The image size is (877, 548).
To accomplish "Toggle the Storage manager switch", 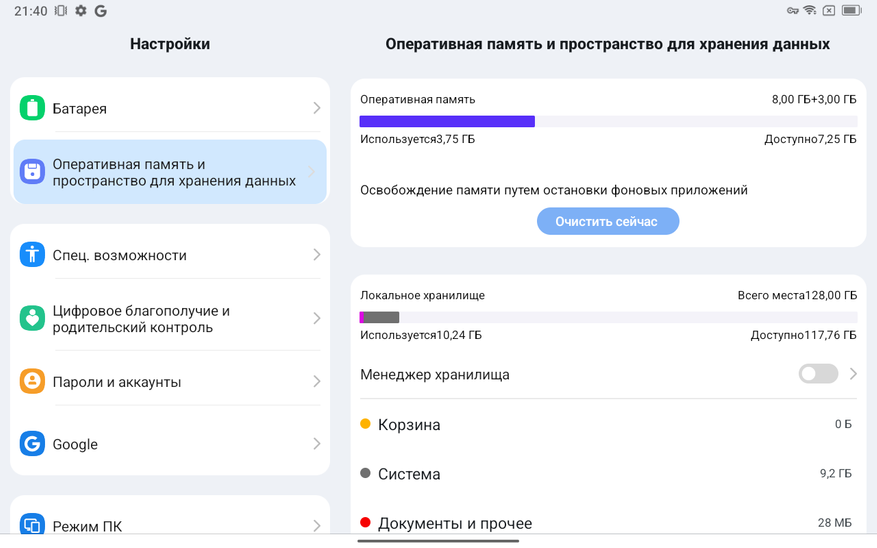I will tap(818, 374).
